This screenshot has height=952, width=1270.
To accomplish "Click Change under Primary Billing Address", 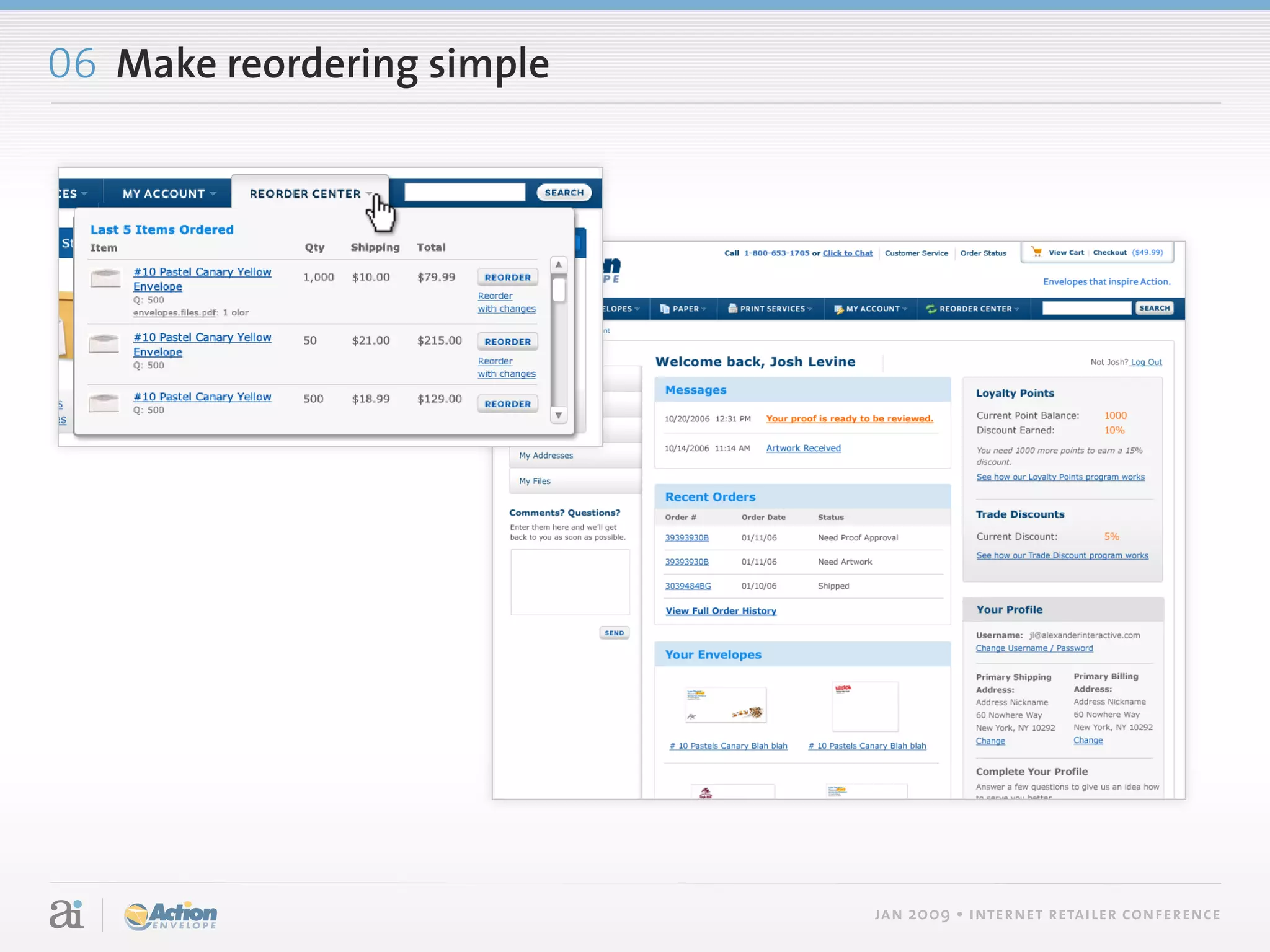I will (x=1088, y=740).
